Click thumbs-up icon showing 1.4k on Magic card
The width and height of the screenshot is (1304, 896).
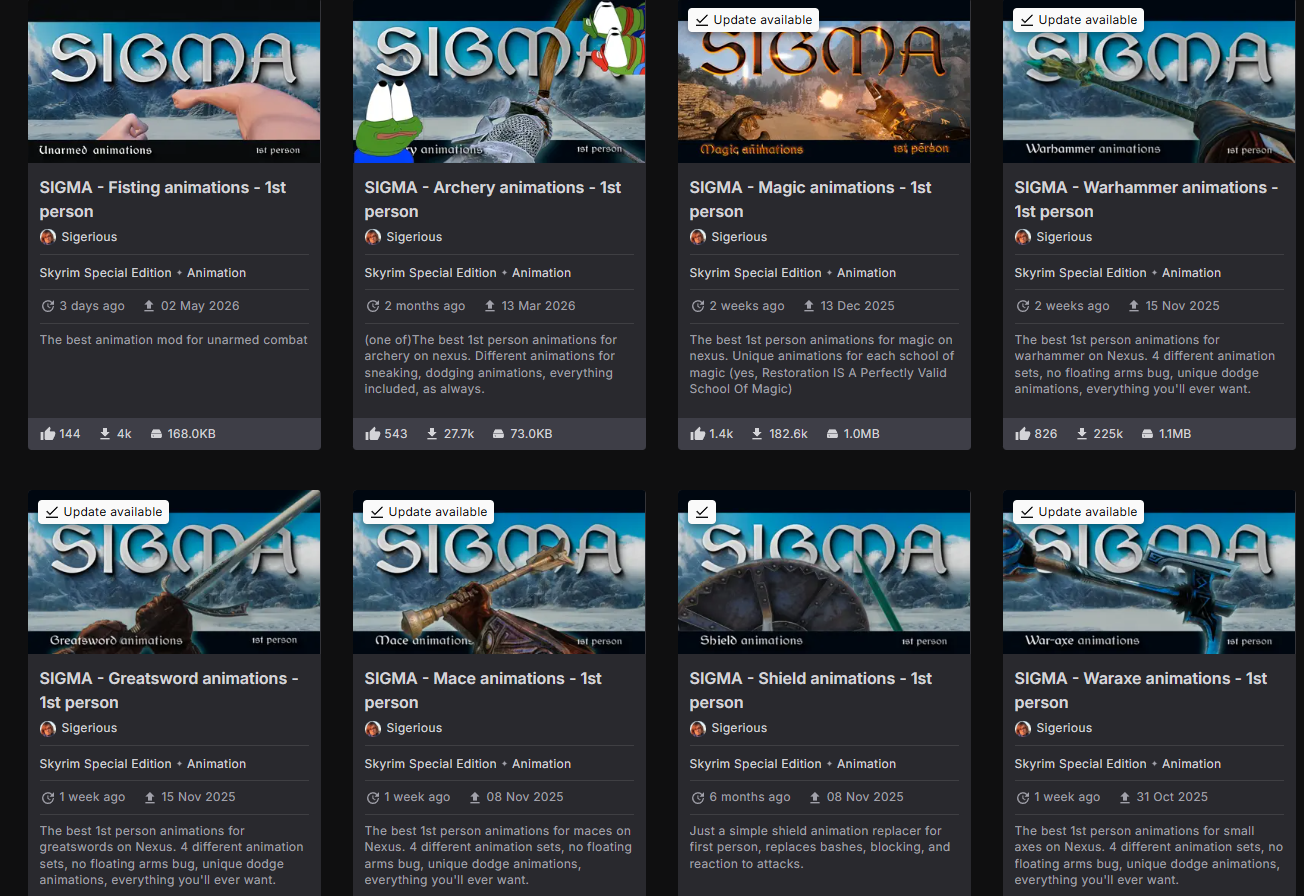pos(697,434)
